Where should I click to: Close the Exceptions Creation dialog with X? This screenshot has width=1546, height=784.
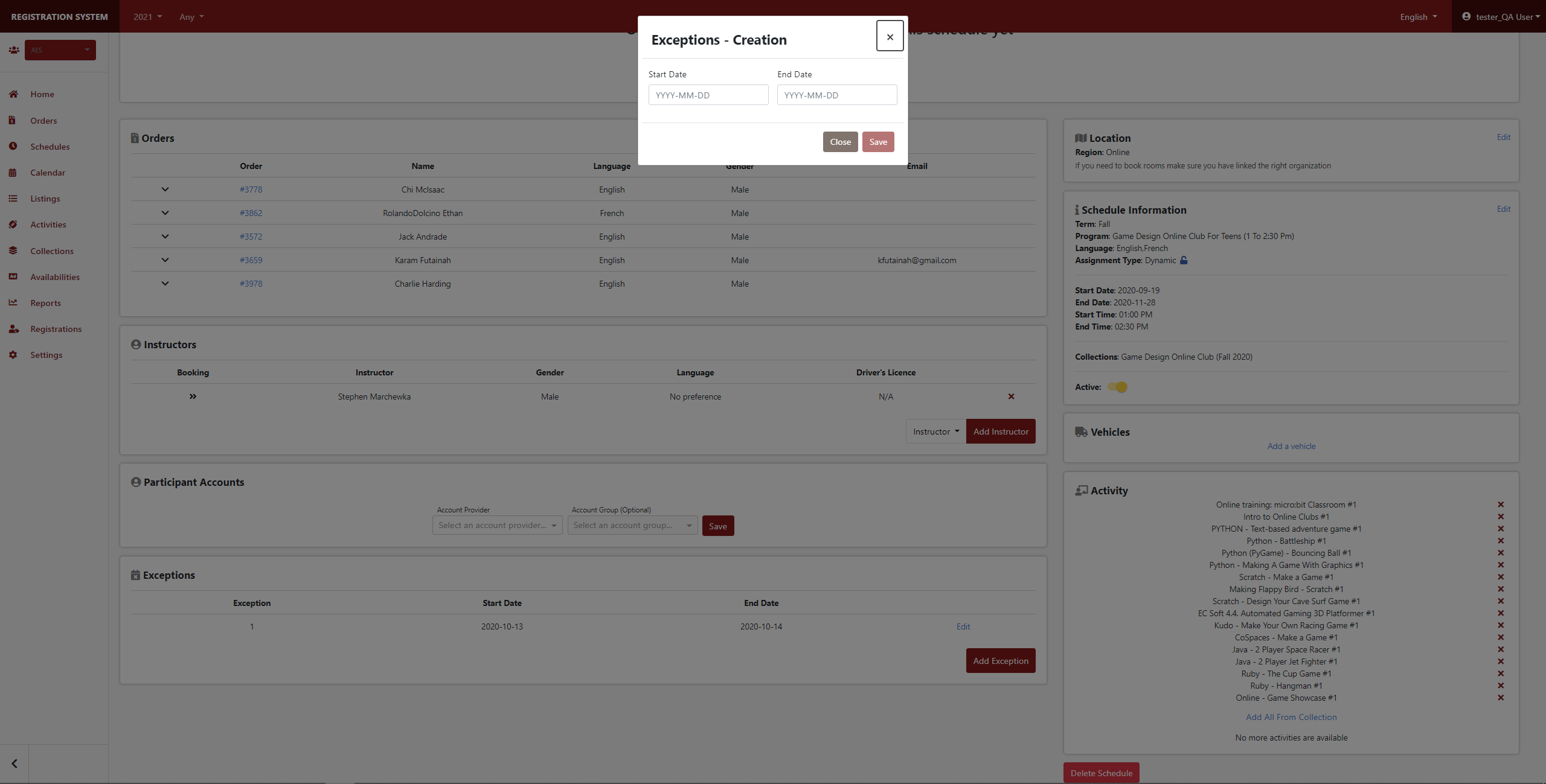(890, 36)
